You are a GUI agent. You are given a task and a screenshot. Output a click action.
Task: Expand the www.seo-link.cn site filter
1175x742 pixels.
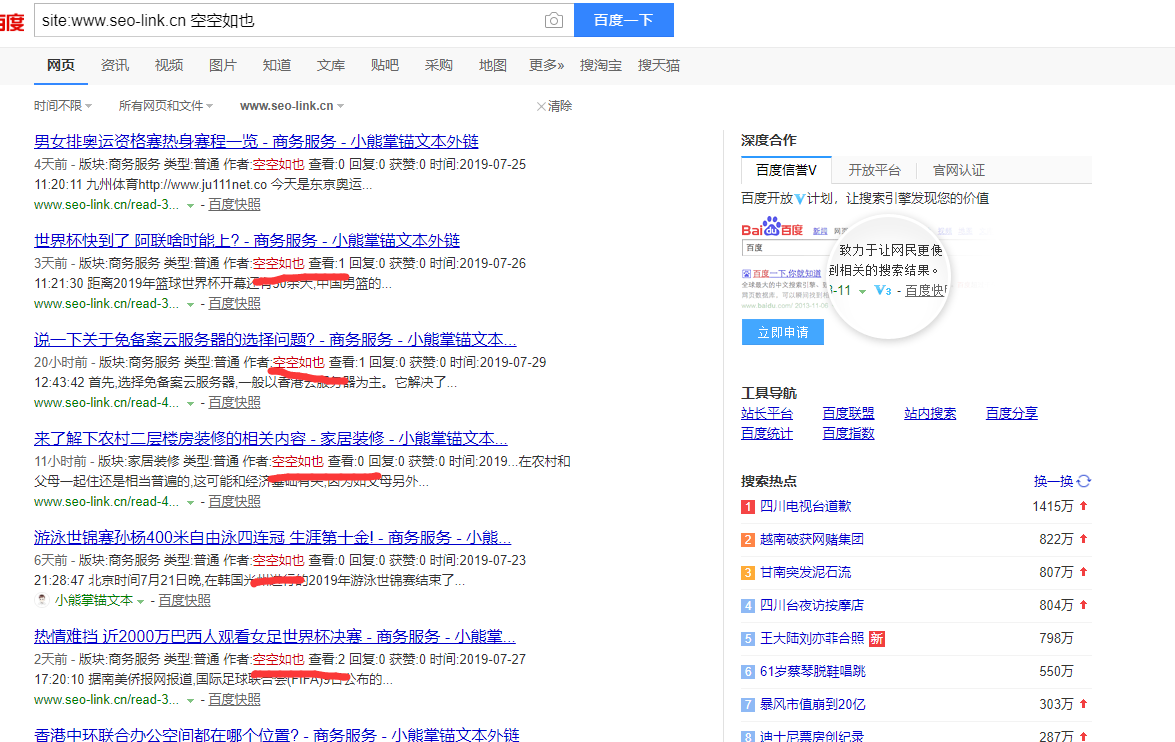[x=292, y=106]
